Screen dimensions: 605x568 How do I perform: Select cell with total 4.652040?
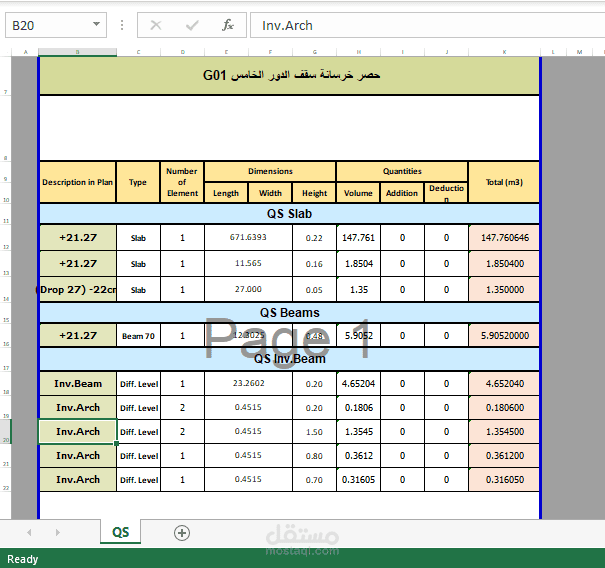pyautogui.click(x=504, y=384)
